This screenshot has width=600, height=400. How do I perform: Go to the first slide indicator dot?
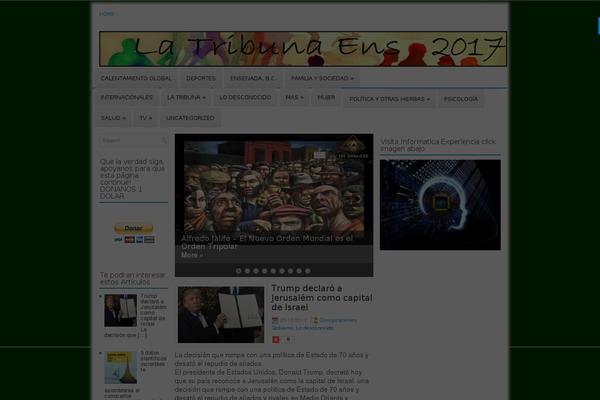pyautogui.click(x=239, y=271)
